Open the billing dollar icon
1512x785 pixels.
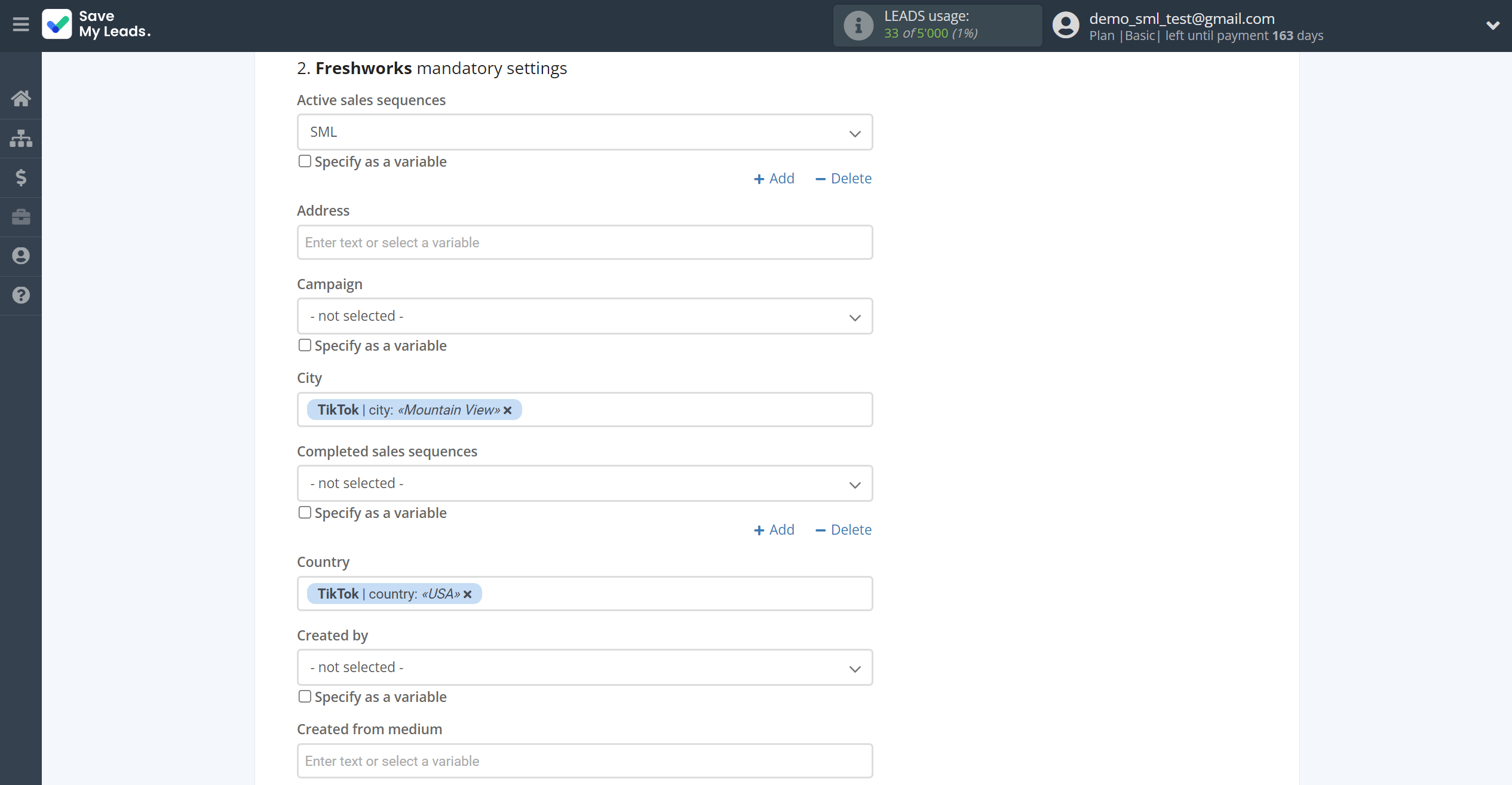coord(21,177)
